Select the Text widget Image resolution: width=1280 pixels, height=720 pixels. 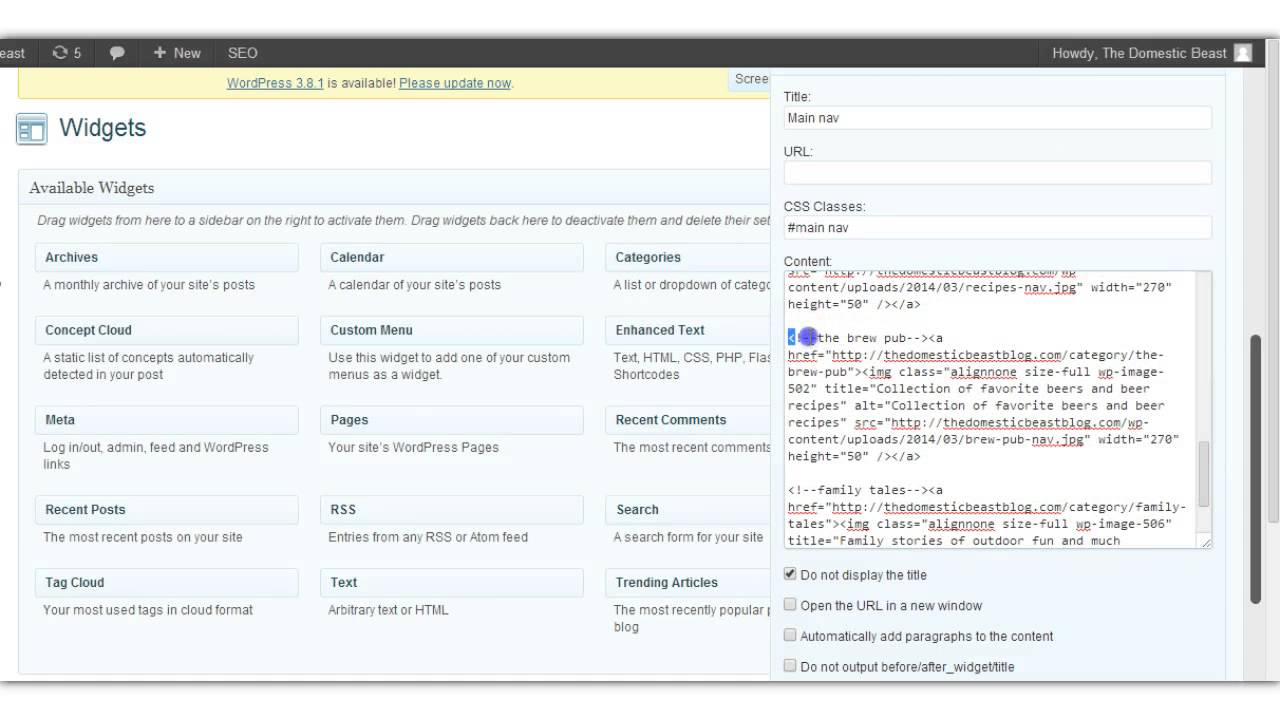click(452, 582)
